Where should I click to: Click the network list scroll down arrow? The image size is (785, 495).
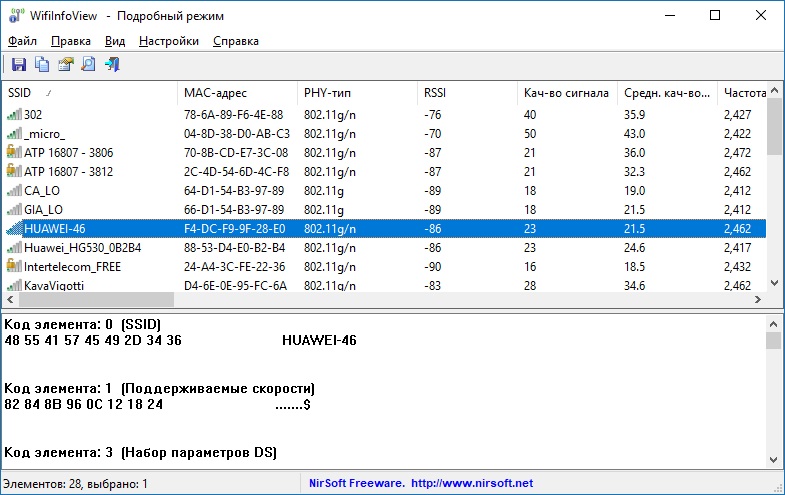click(x=774, y=283)
